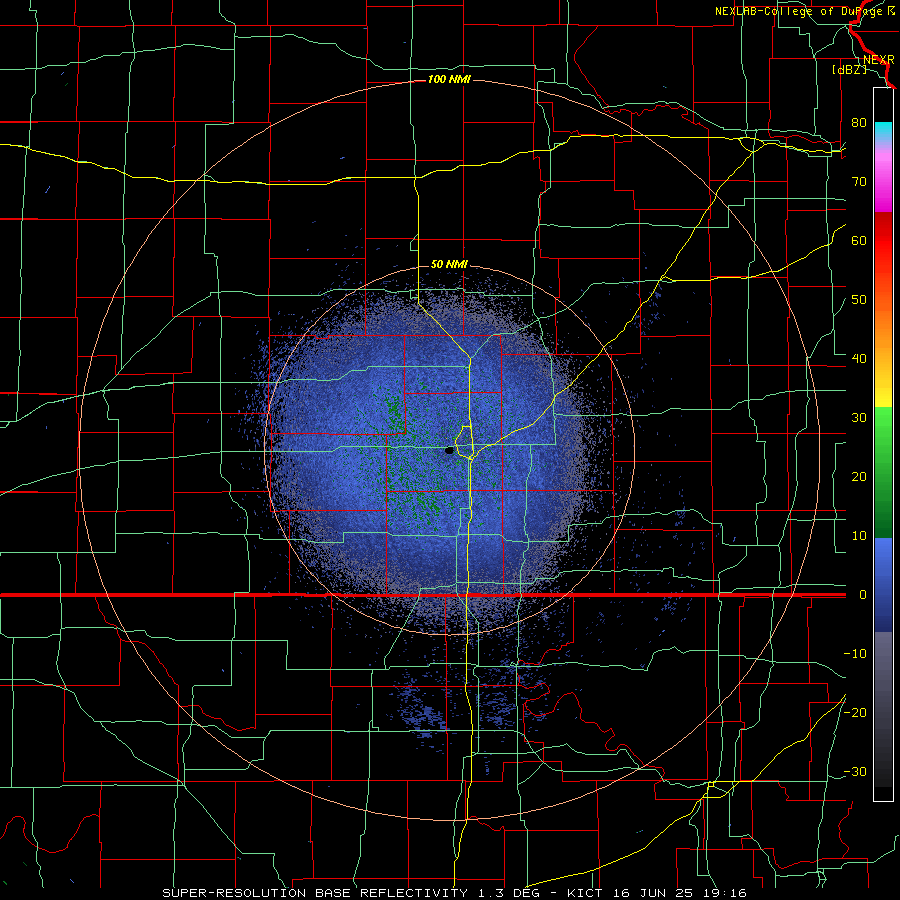This screenshot has height=900, width=900.
Task: Click the bright green segment of the color bar
Action: [x=883, y=427]
